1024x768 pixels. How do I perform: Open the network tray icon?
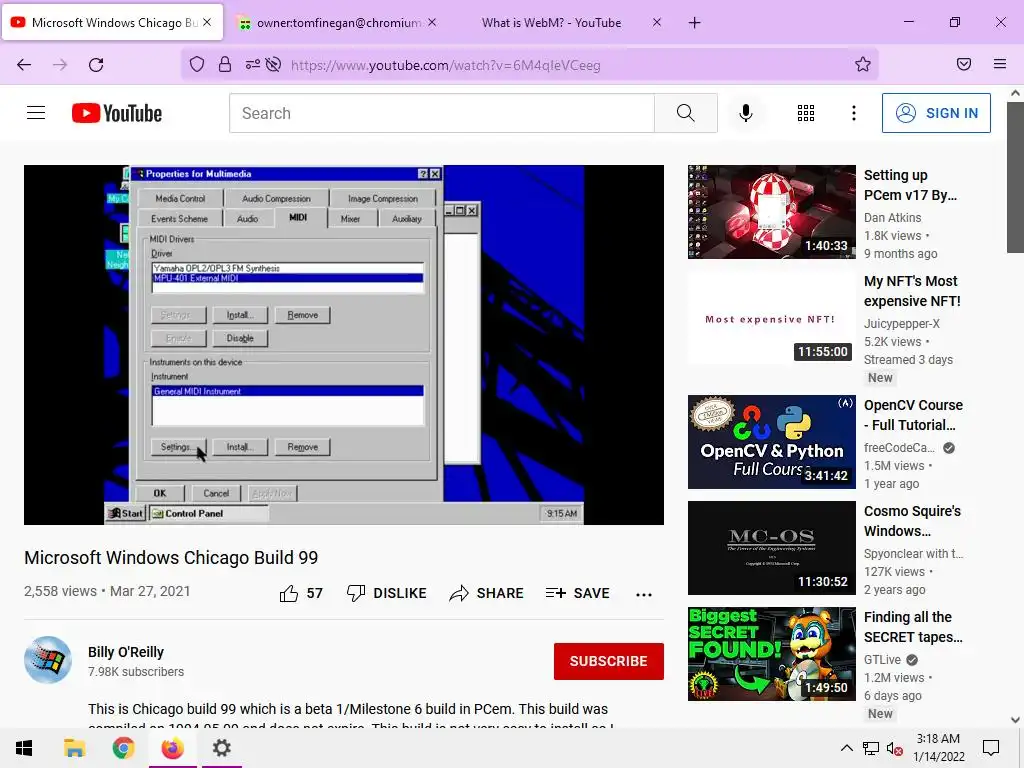pyautogui.click(x=870, y=748)
